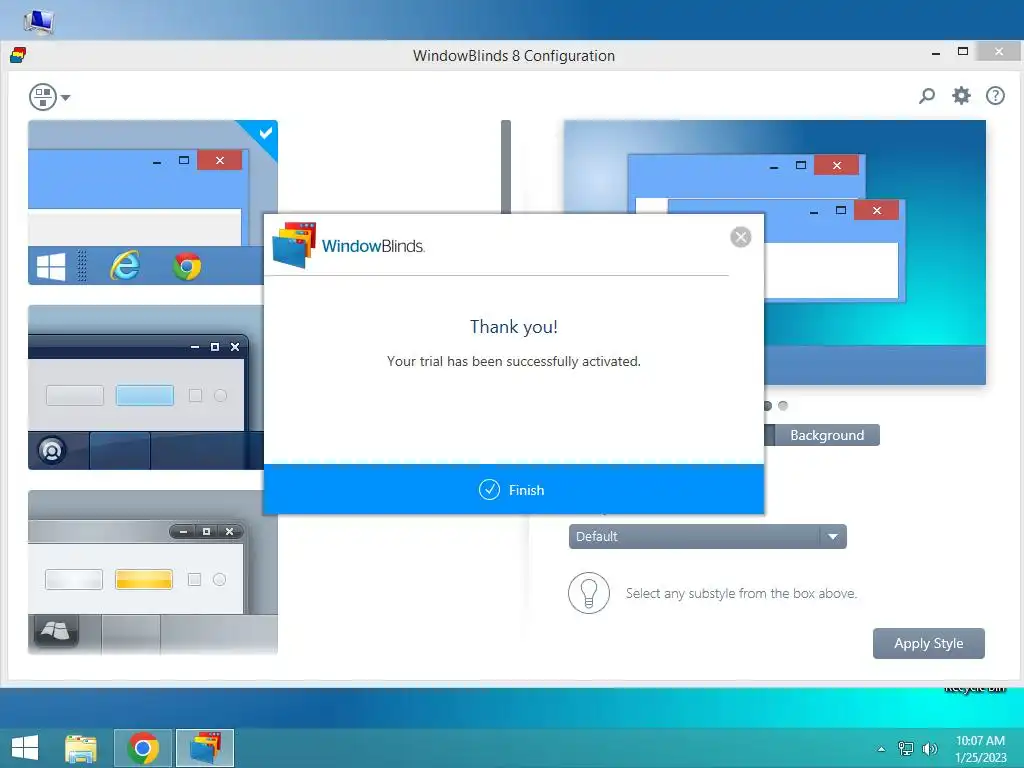Switch to the Background tab
This screenshot has height=768, width=1024.
point(827,435)
